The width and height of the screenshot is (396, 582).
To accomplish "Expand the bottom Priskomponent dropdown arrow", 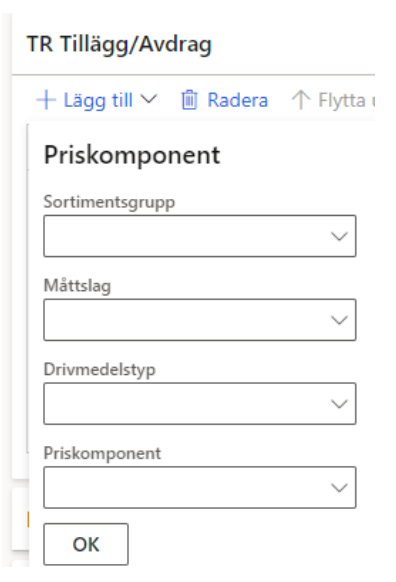I will coord(339,488).
